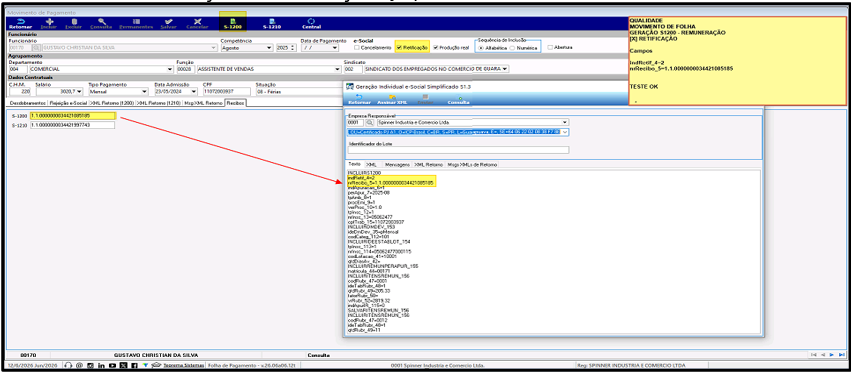Select the Recibos tab
Screen dimensions: 851x372
[236, 103]
